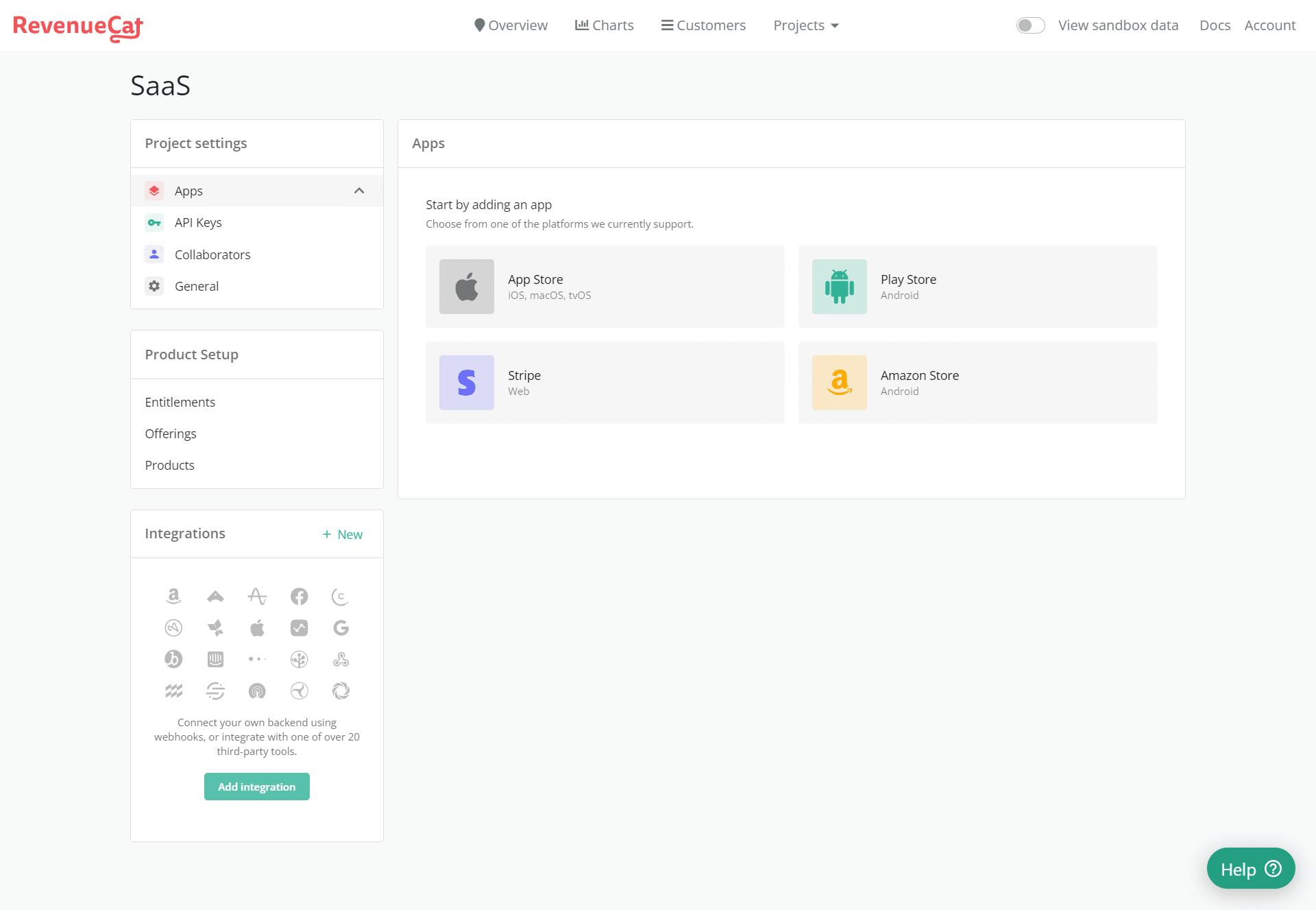Select the Amazon Store icon tile
The image size is (1316, 910).
840,383
